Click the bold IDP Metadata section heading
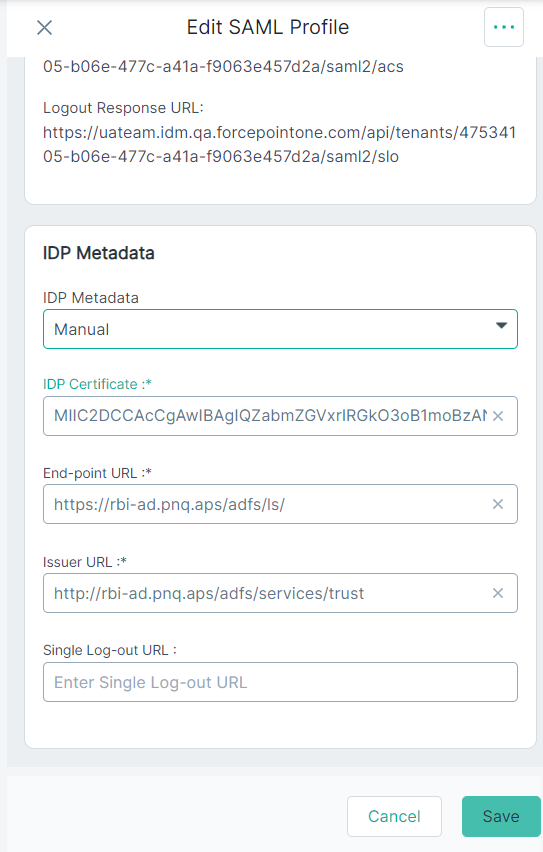This screenshot has width=543, height=852. [x=98, y=253]
